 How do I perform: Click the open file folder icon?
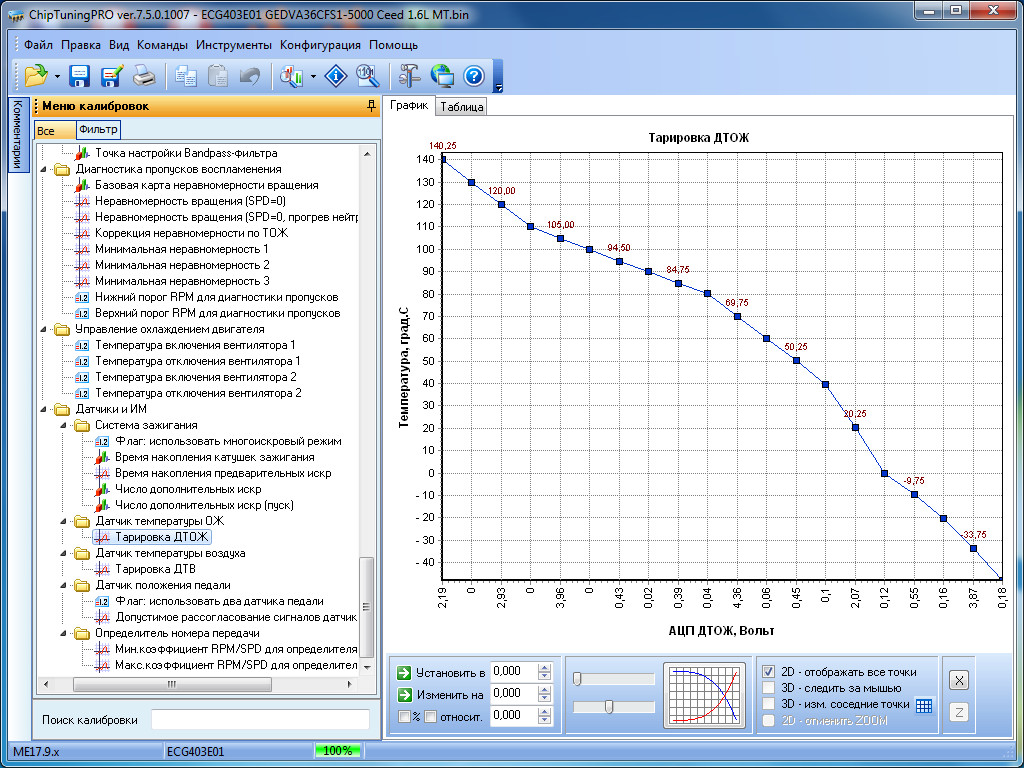click(x=35, y=75)
